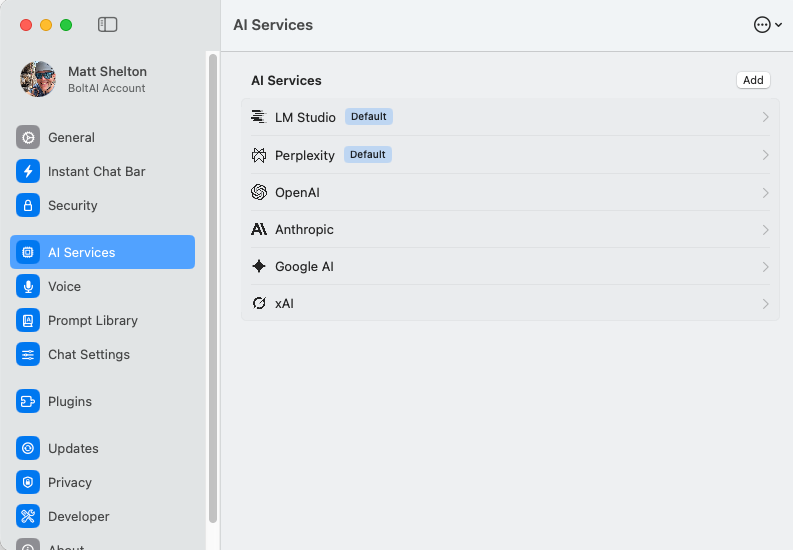Open the Voice microphone icon
This screenshot has width=793, height=550.
[28, 286]
